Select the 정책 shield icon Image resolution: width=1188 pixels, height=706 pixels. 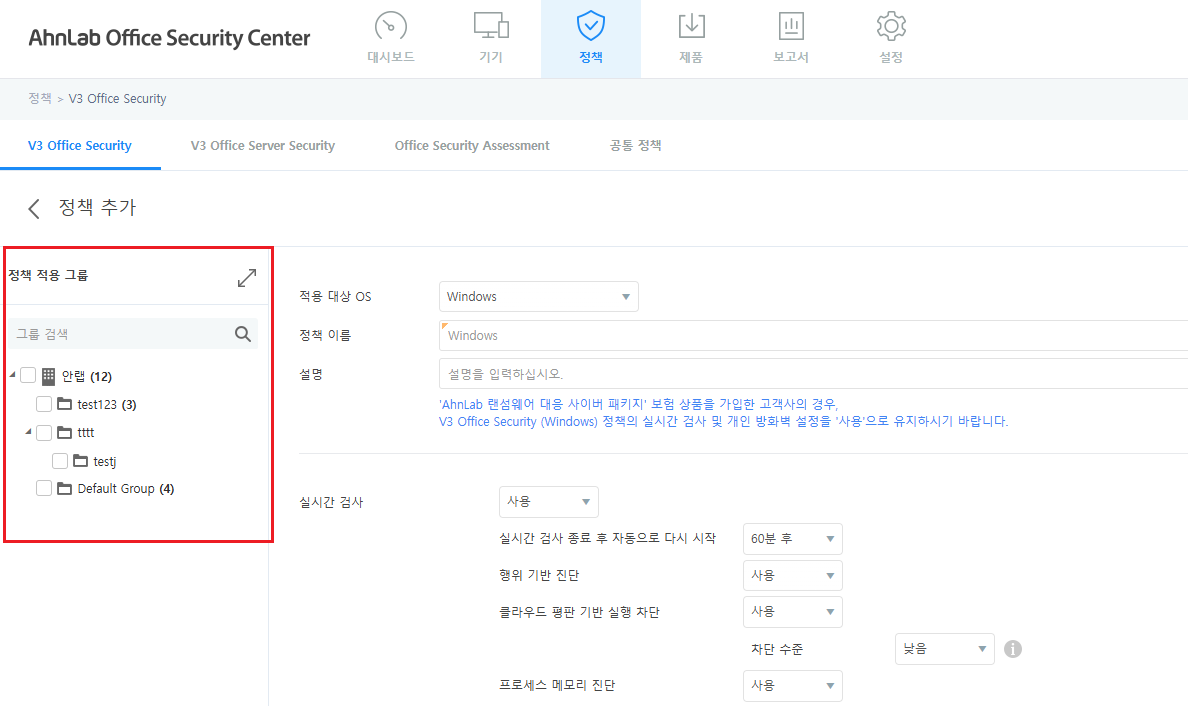click(591, 26)
